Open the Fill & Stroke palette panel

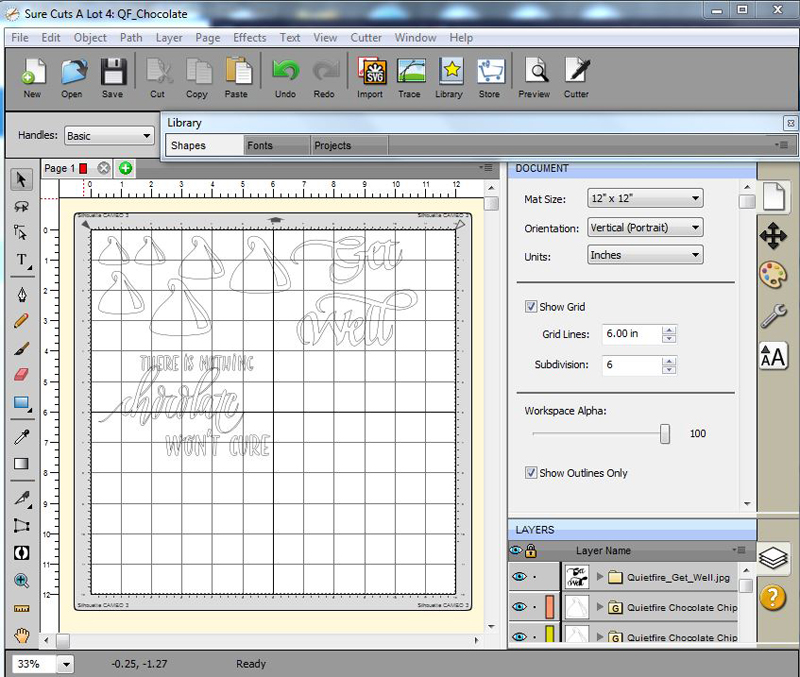[x=773, y=274]
